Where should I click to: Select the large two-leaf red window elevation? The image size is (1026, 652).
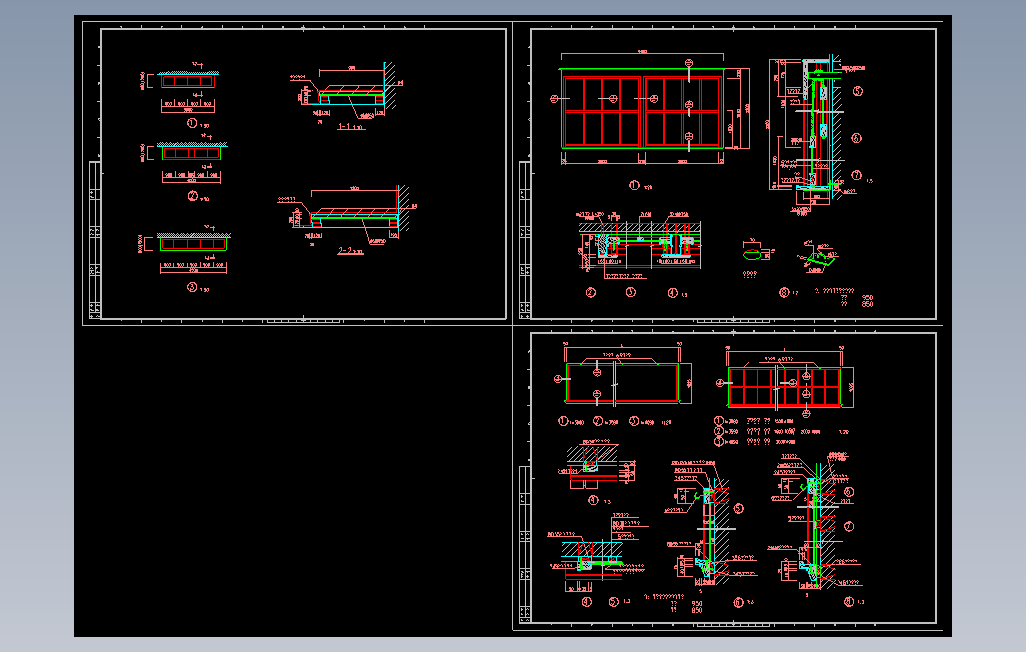click(x=642, y=108)
